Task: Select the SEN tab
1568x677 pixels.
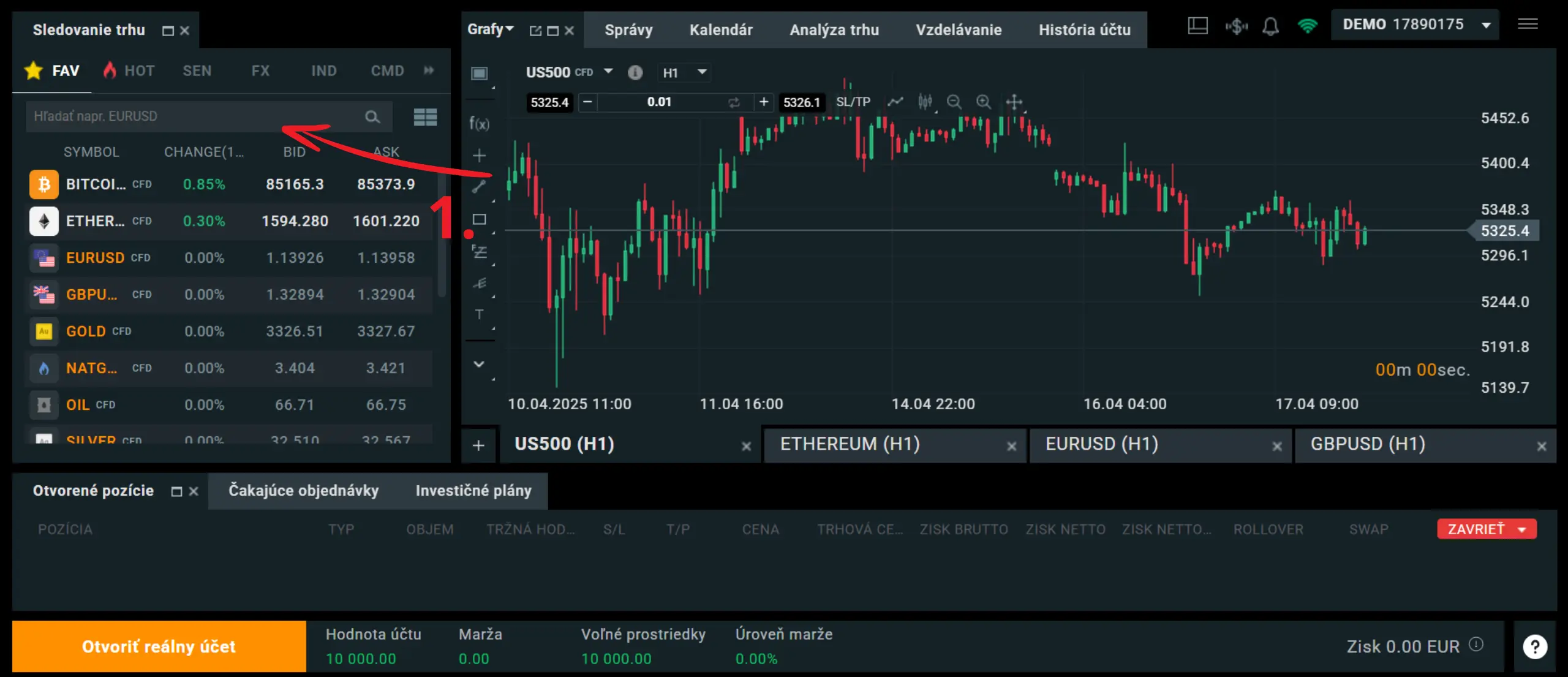Action: (197, 70)
